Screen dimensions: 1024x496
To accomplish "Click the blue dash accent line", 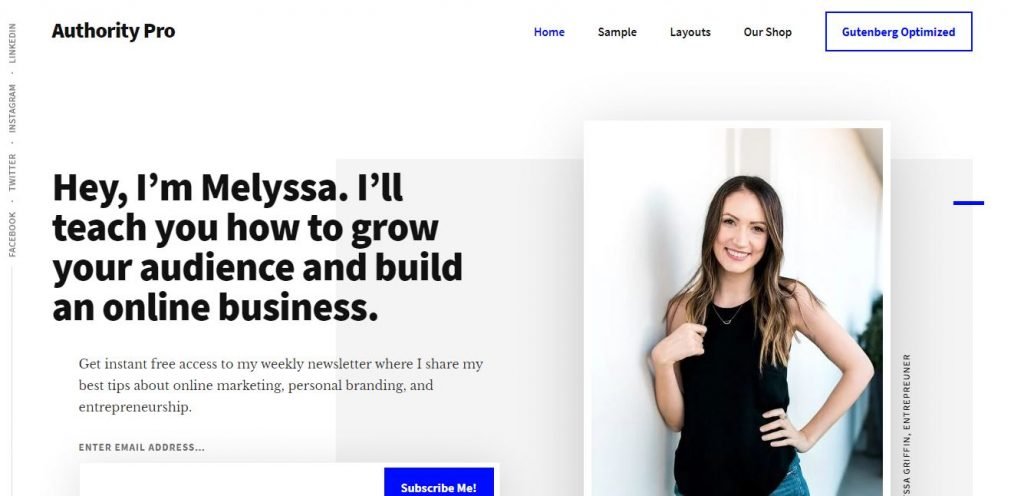I will click(968, 203).
